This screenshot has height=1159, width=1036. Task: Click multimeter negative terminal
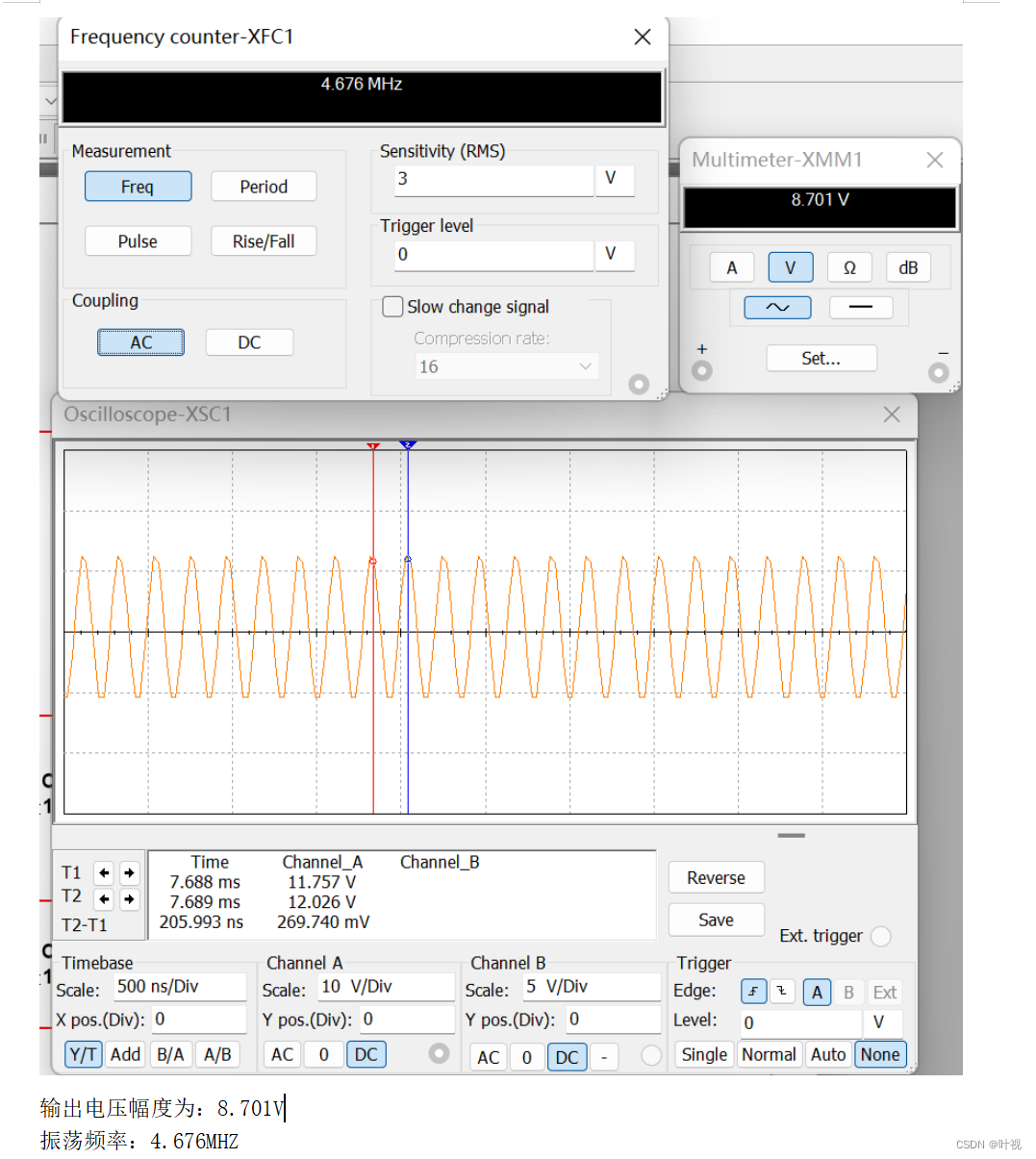[939, 373]
